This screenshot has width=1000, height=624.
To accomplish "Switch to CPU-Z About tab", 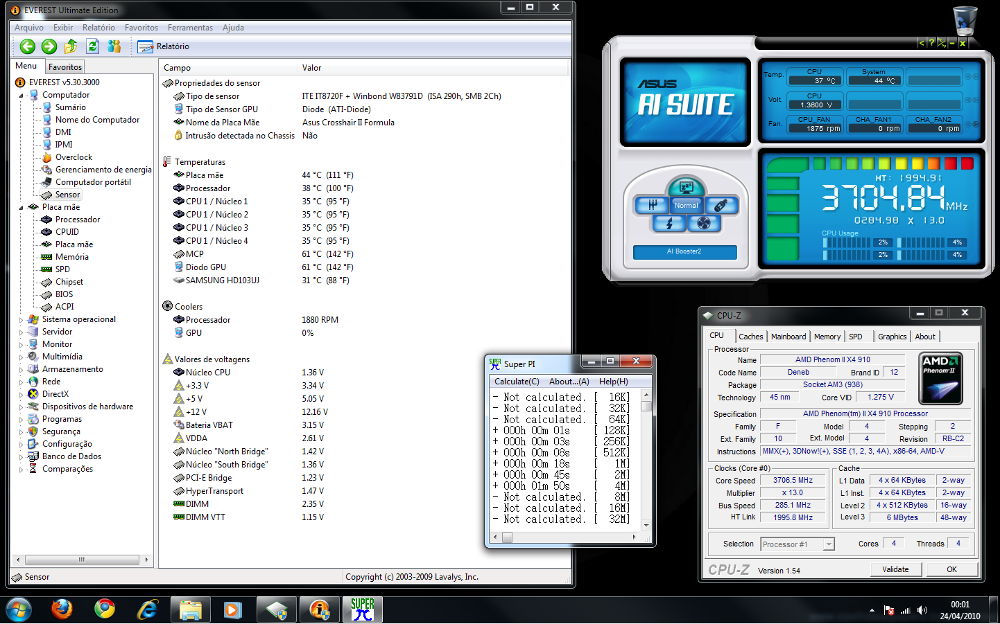I will tap(925, 336).
